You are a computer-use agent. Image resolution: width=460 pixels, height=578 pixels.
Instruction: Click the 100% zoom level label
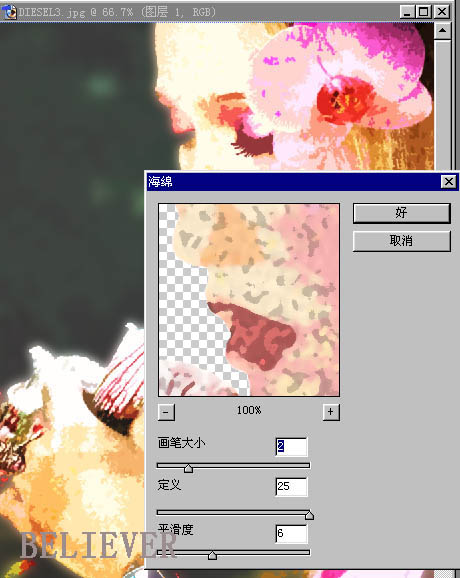coord(249,410)
